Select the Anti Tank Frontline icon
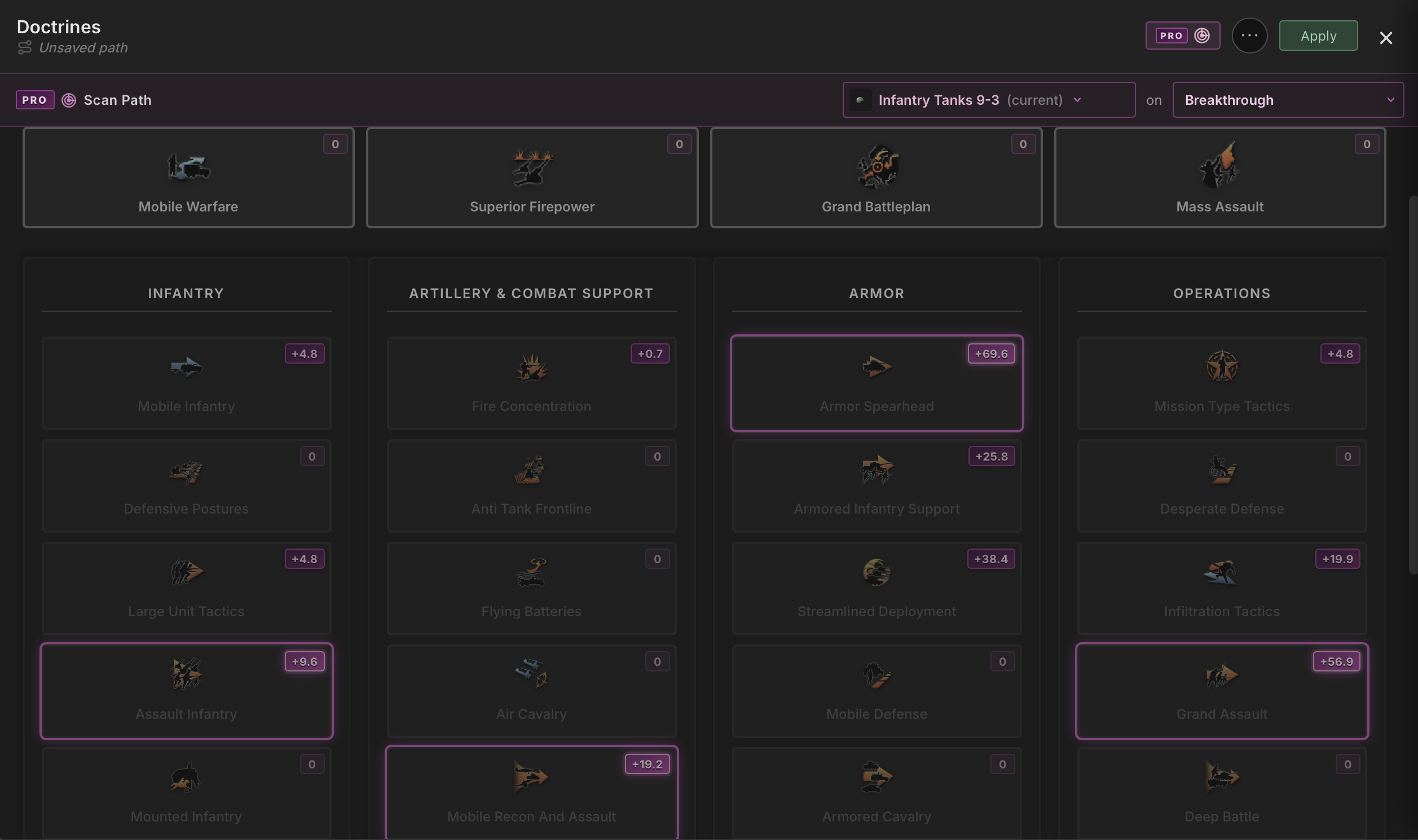The image size is (1418, 840). point(531,470)
